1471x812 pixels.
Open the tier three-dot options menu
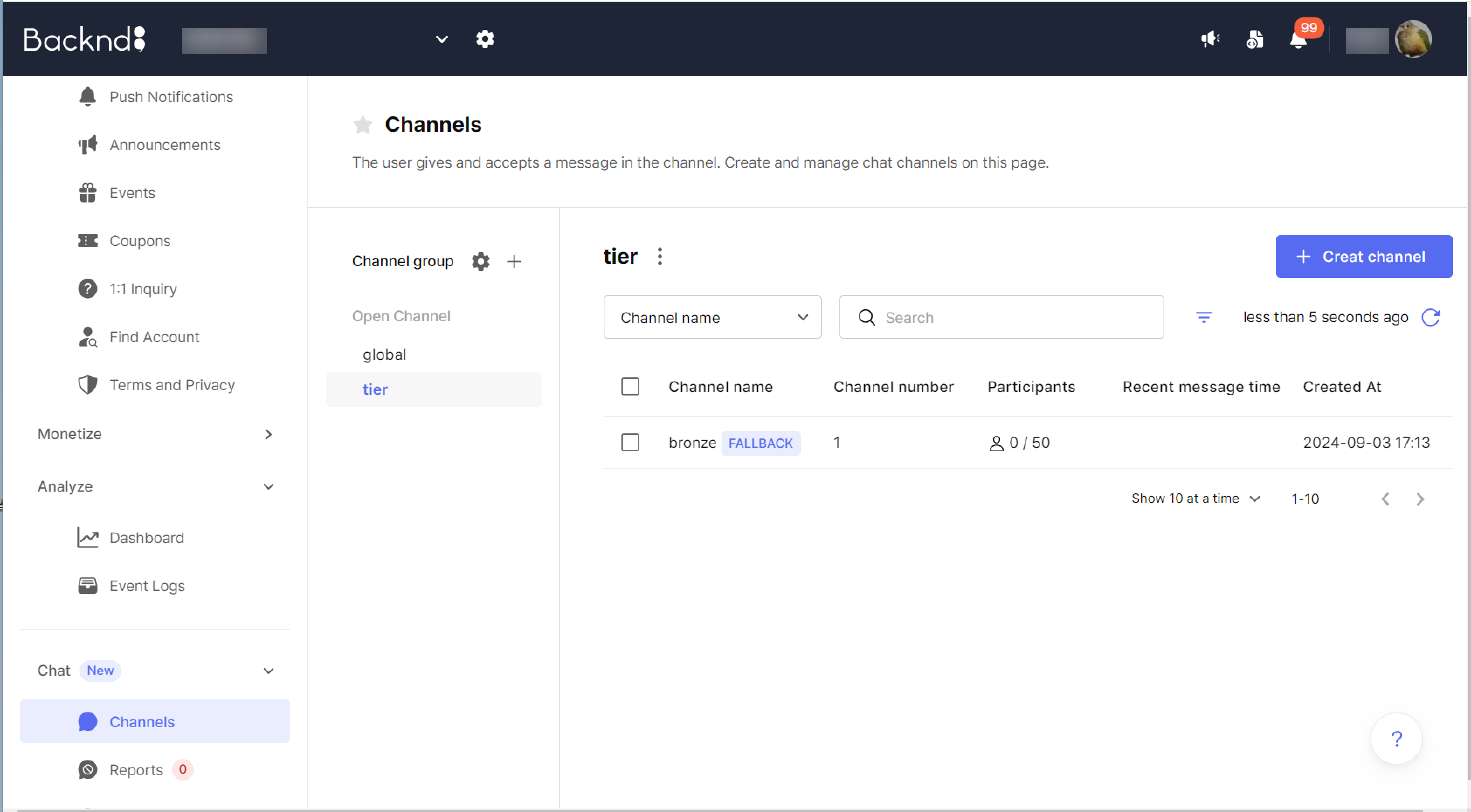click(660, 256)
